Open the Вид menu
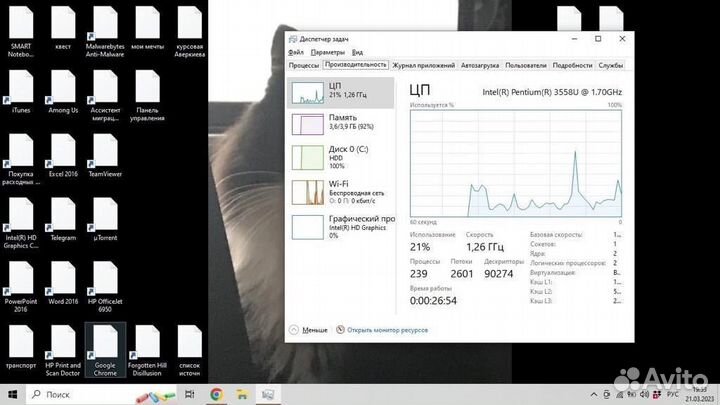The width and height of the screenshot is (720, 405). point(357,52)
